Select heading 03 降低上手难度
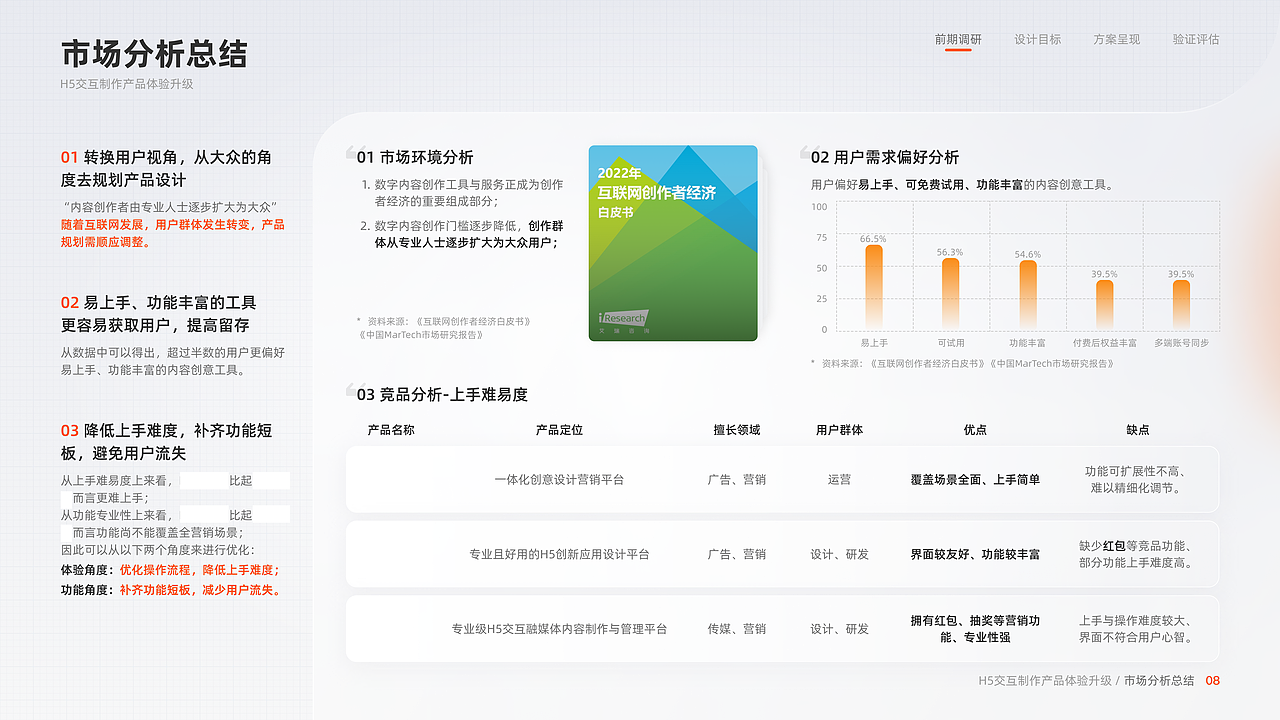The image size is (1280, 720). point(166,442)
